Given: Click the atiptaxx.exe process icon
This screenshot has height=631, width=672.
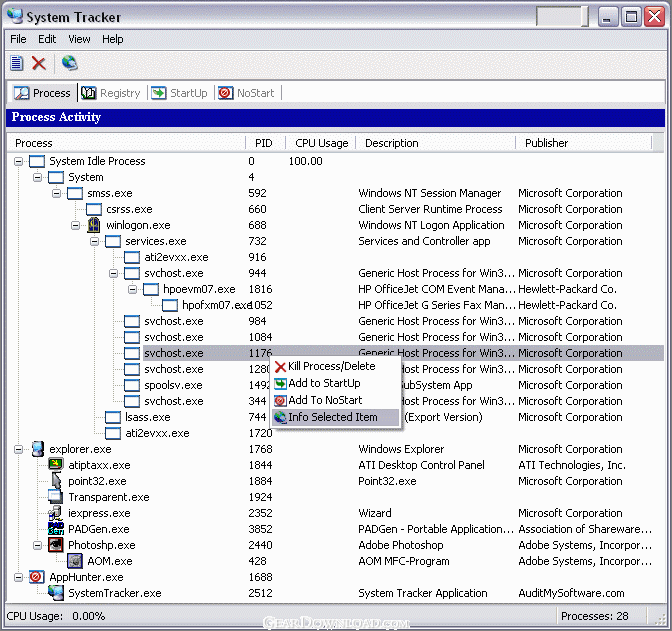Looking at the screenshot, I should click(56, 465).
